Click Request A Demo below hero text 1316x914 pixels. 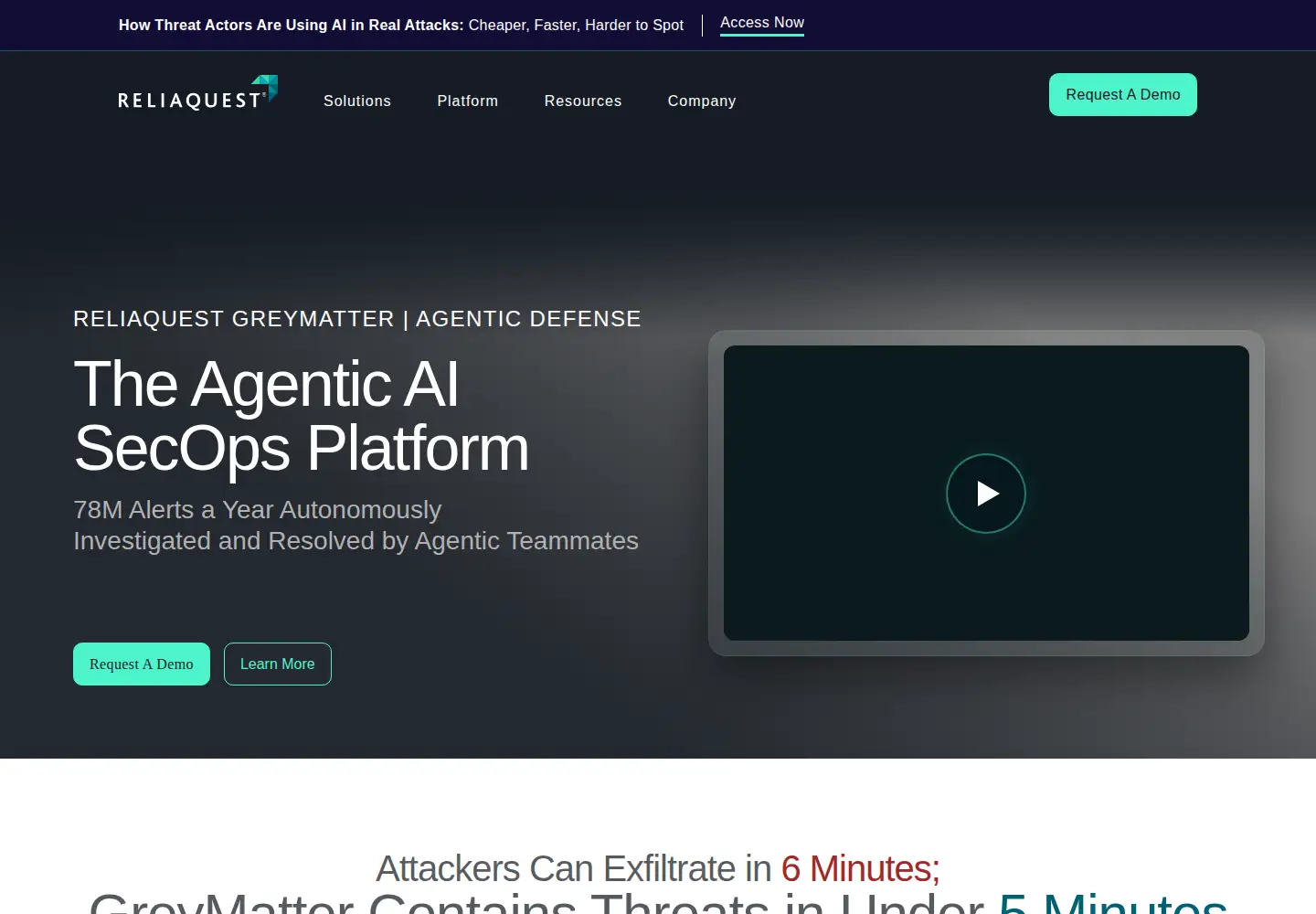click(142, 664)
